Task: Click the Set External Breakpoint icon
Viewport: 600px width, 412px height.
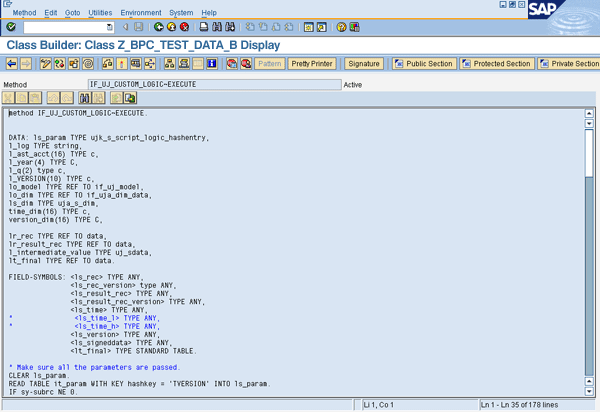Action: 246,64
